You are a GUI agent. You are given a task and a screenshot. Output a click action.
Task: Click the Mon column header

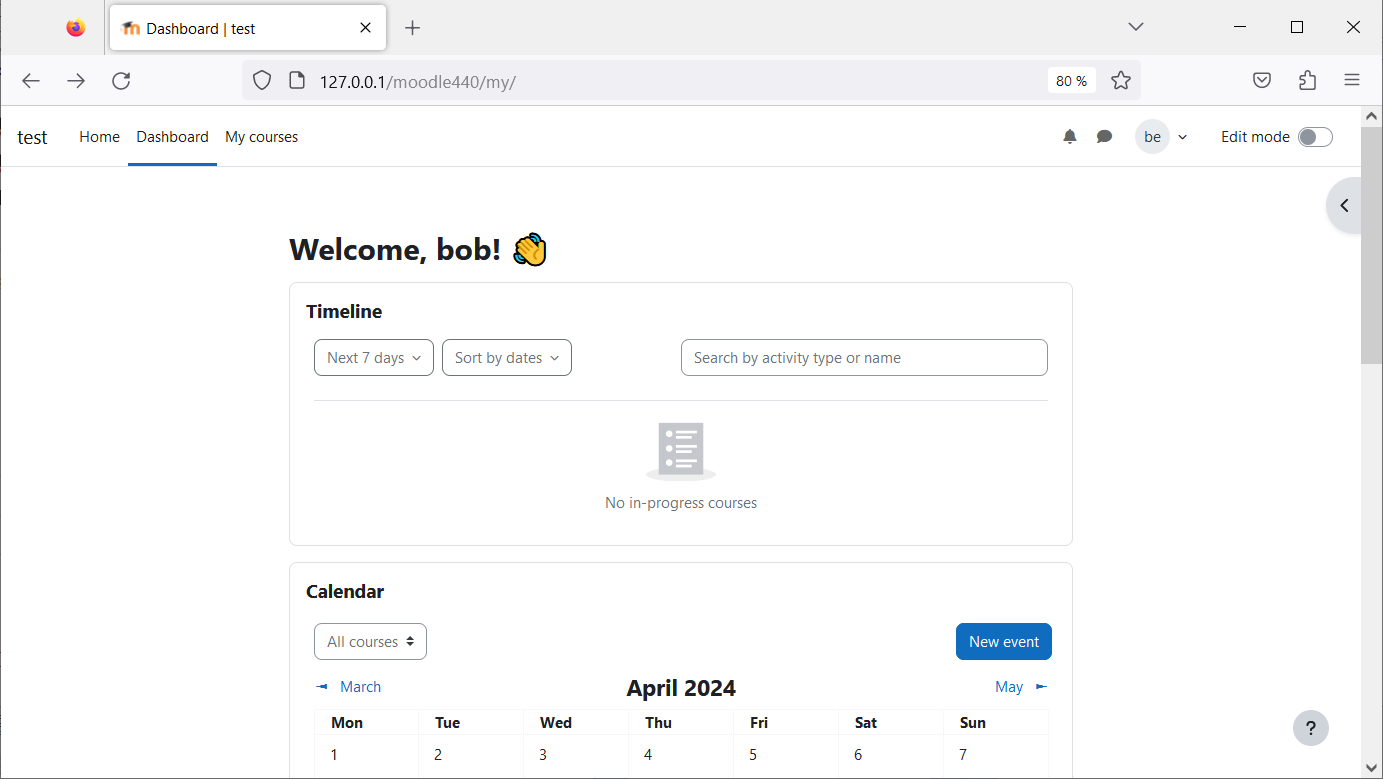pyautogui.click(x=347, y=723)
